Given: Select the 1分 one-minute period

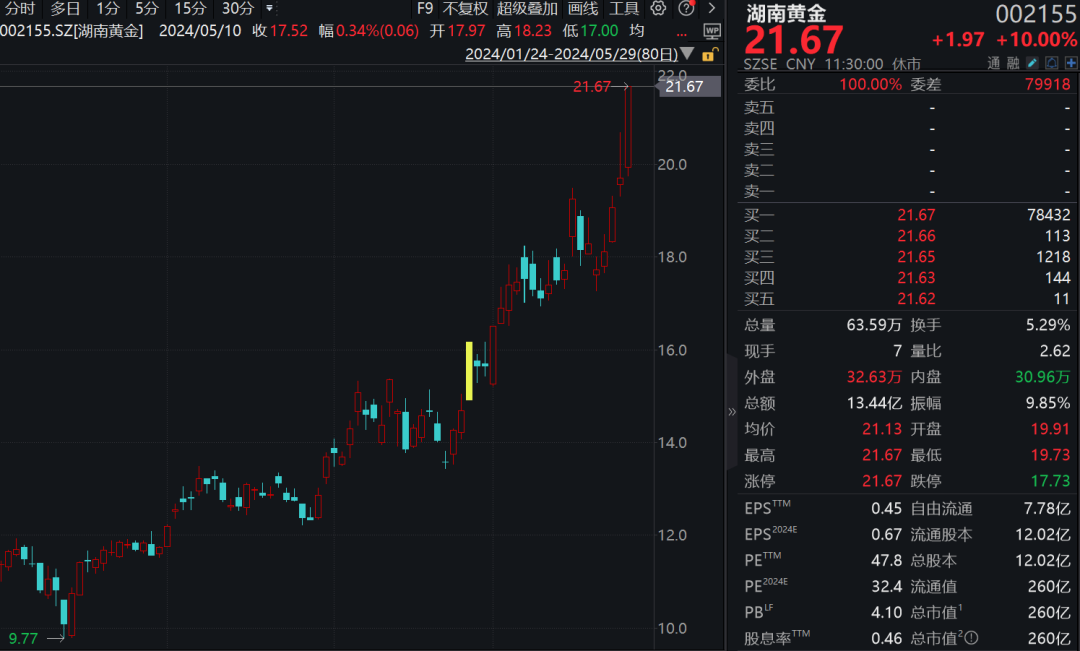Looking at the screenshot, I should (107, 9).
